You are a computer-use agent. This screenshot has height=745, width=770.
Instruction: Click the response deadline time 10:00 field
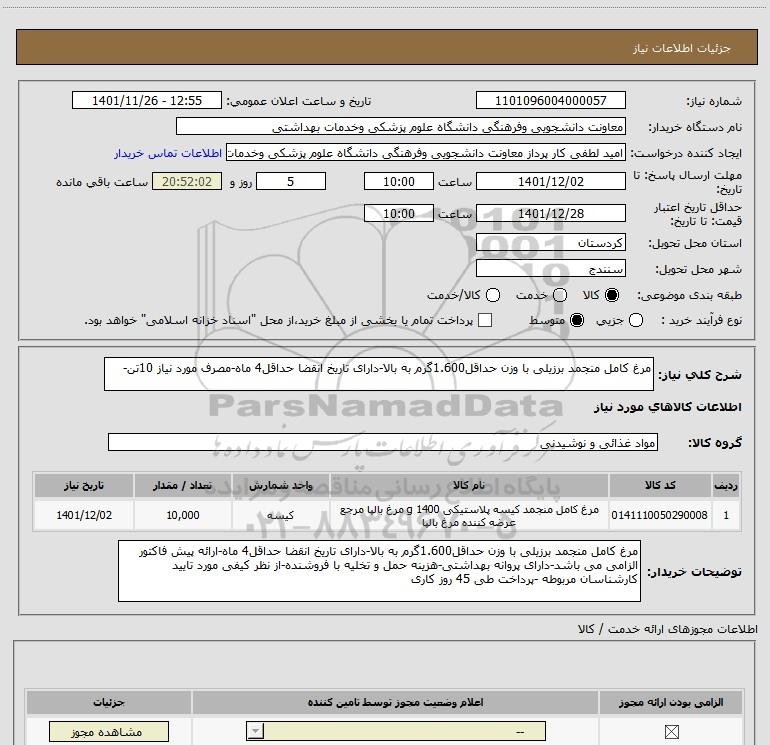[399, 182]
